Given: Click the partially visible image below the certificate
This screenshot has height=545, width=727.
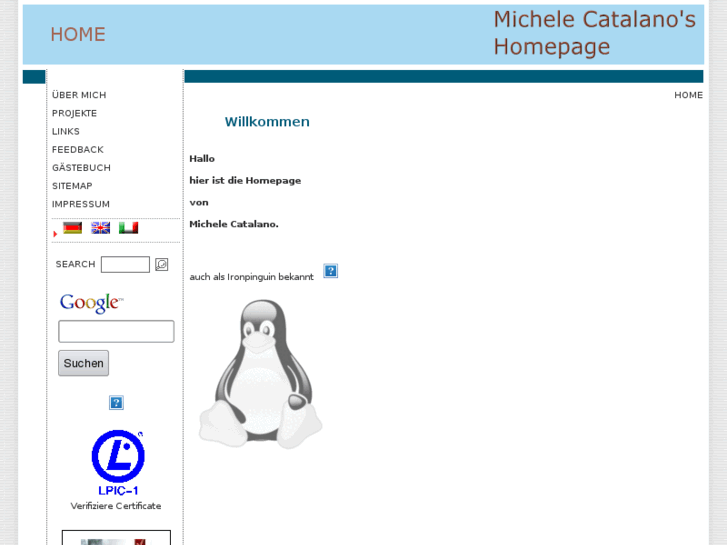Looking at the screenshot, I should (x=116, y=538).
